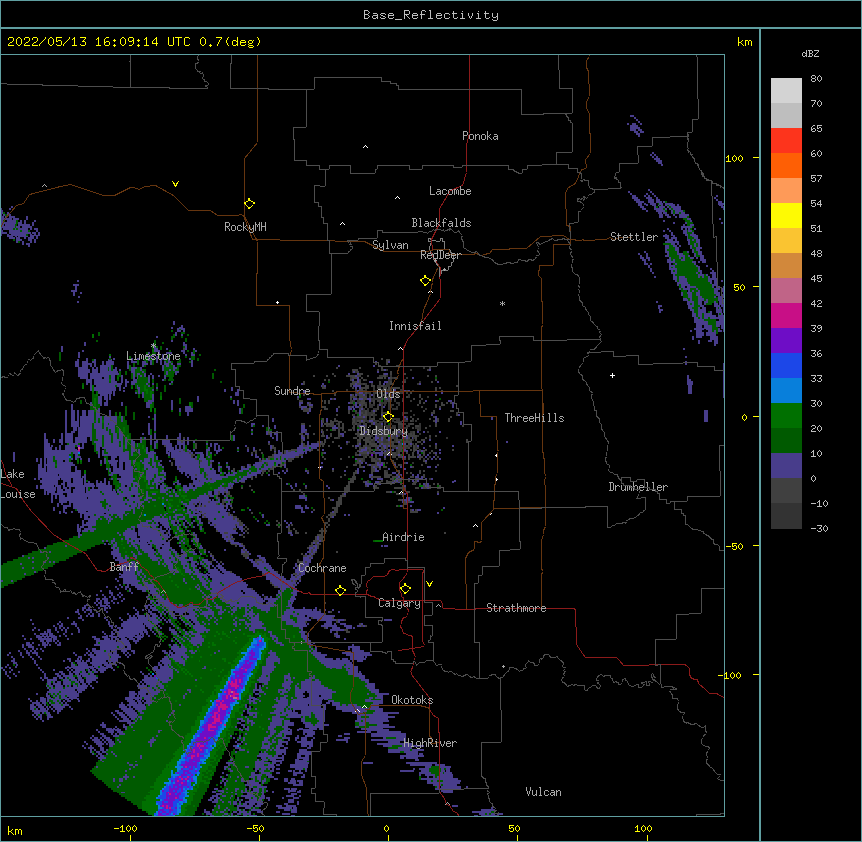Click the Banff town label
This screenshot has height=842, width=862.
click(124, 567)
